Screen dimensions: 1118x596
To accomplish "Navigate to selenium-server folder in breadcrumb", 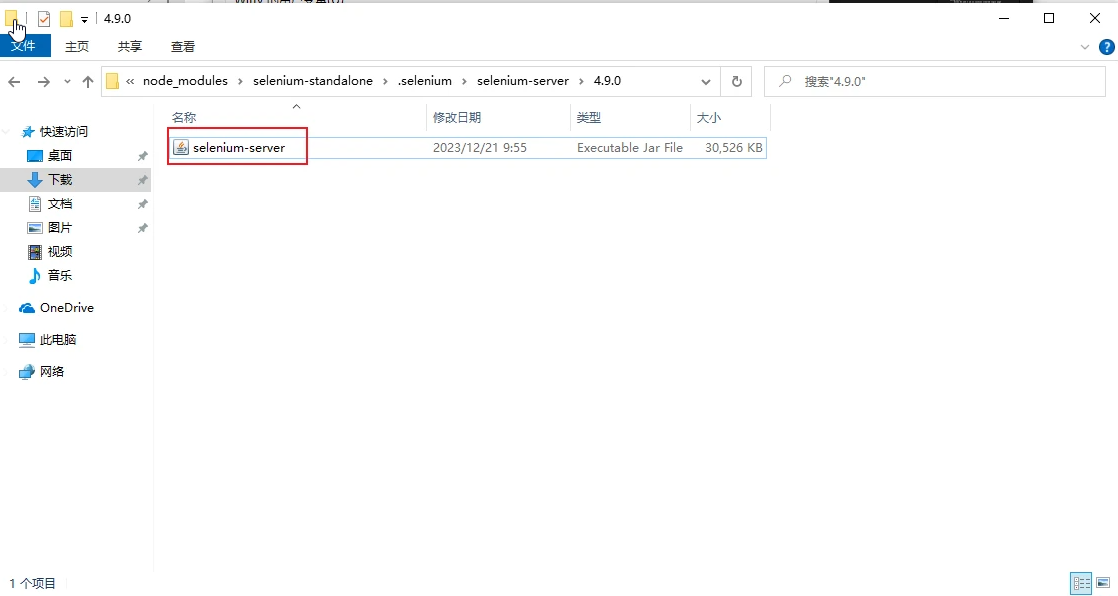I will point(523,81).
